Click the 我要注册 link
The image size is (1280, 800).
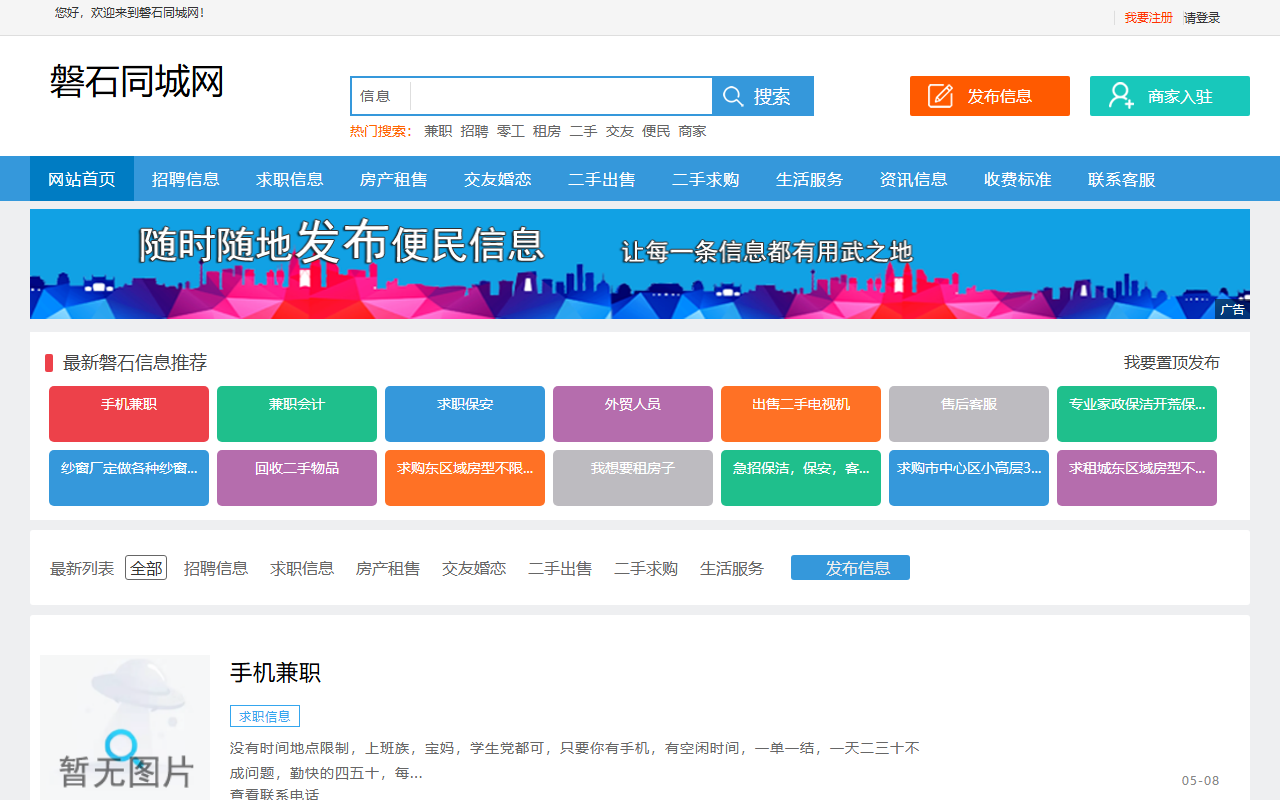[1148, 18]
